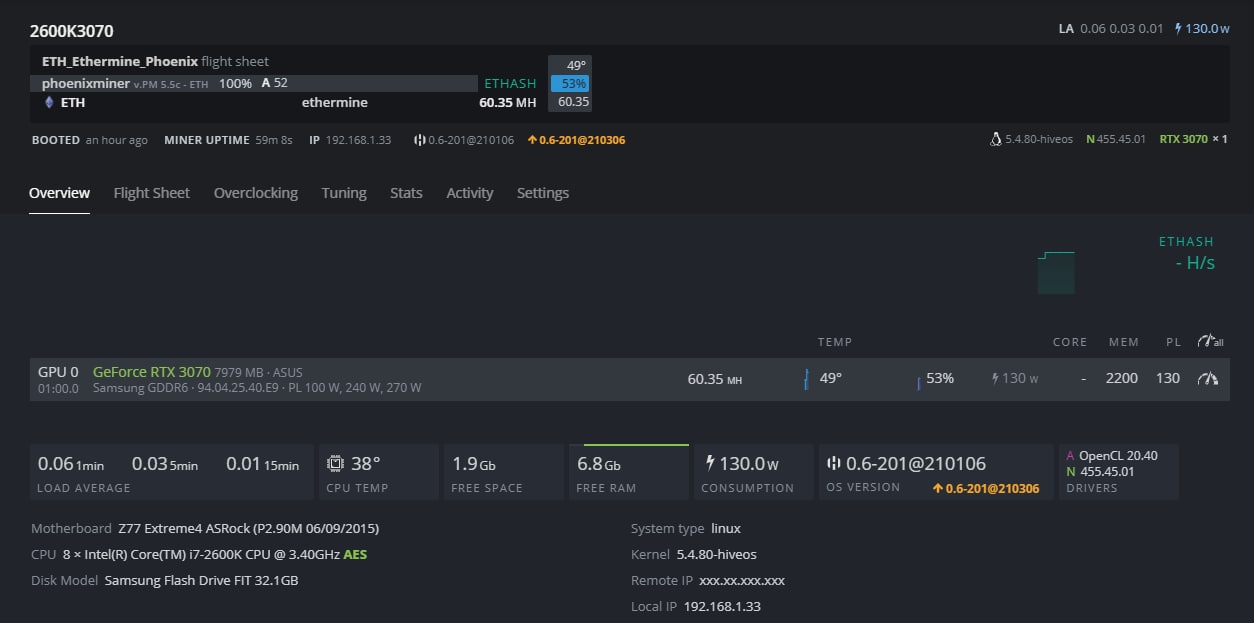Viewport: 1254px width, 623px height.
Task: Click the lightning icon beside 130.0 w at top
Action: [x=1179, y=28]
